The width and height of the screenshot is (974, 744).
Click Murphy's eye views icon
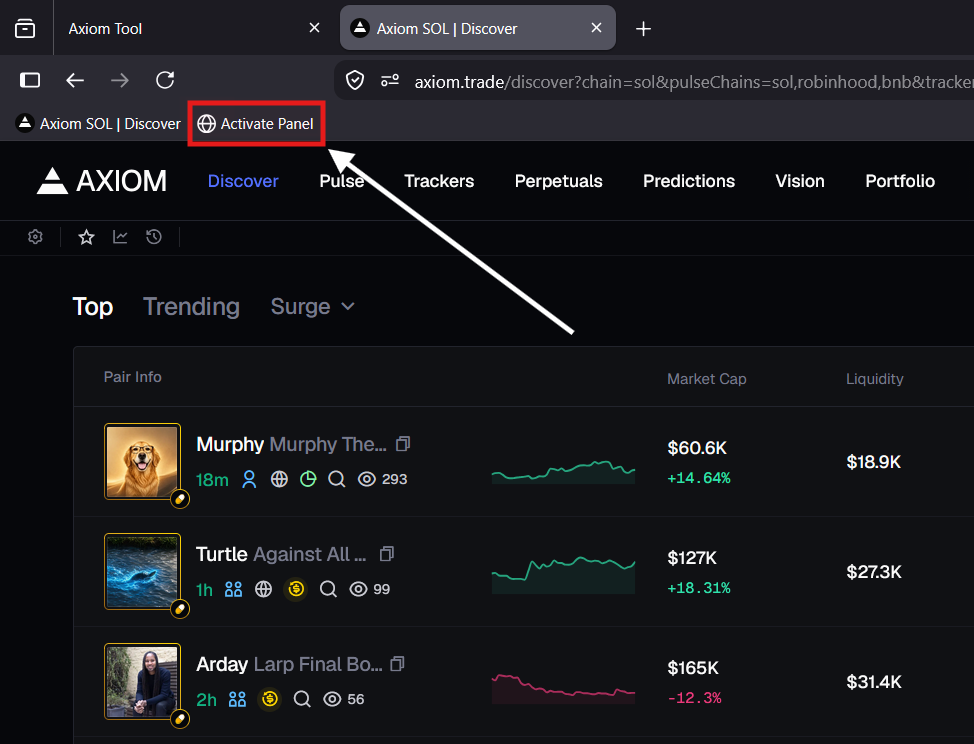366,479
